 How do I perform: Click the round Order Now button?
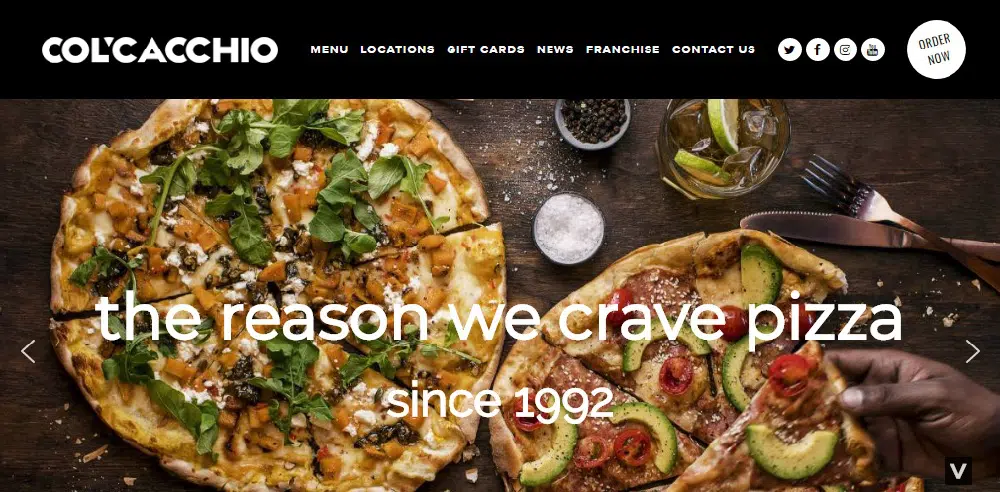[x=936, y=49]
